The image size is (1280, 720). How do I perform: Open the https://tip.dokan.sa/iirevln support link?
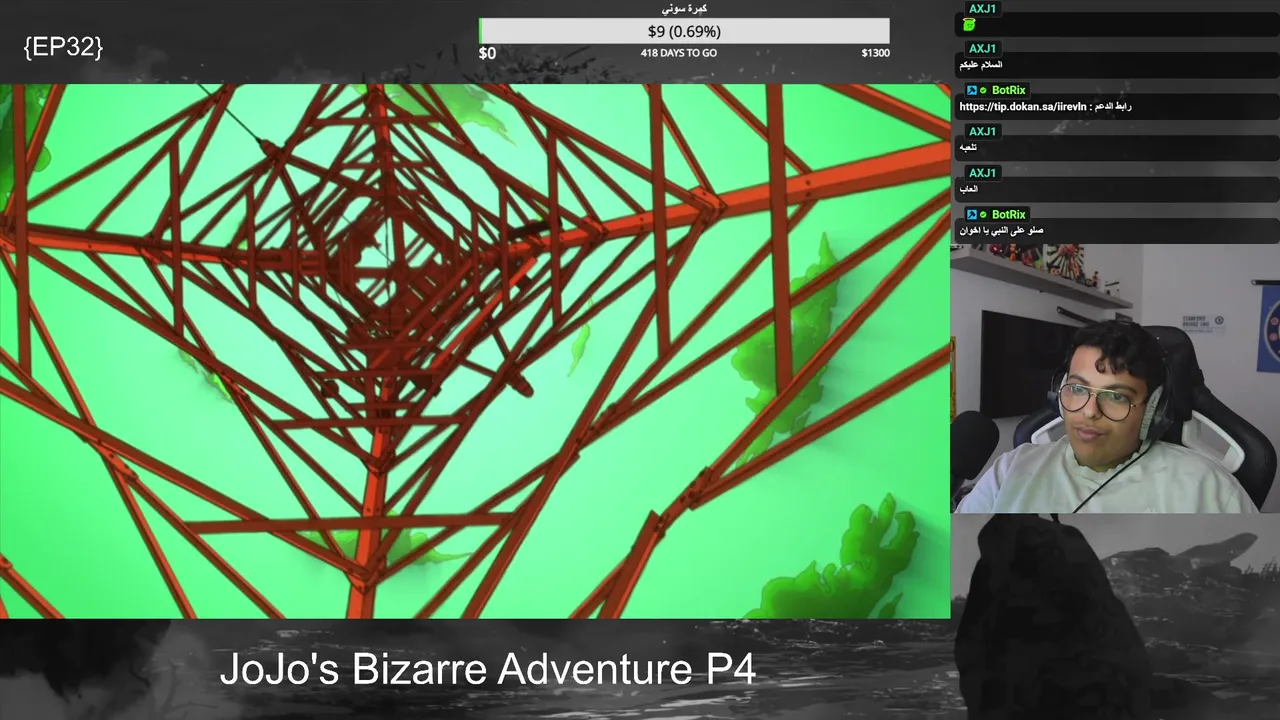pyautogui.click(x=1022, y=106)
